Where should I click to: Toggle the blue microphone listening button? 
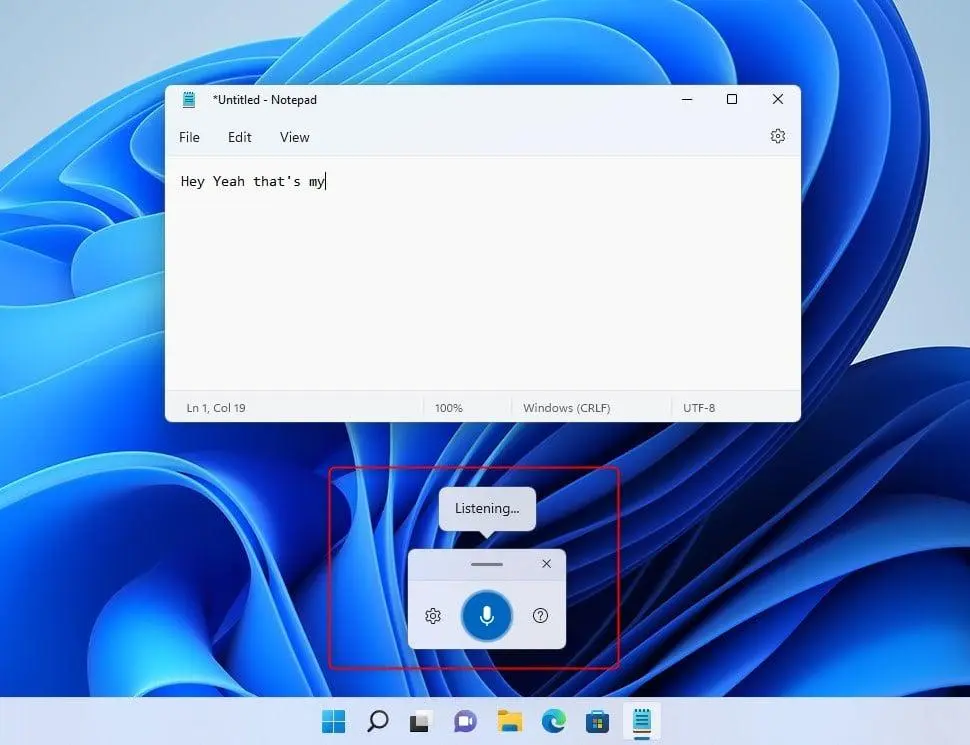point(487,616)
